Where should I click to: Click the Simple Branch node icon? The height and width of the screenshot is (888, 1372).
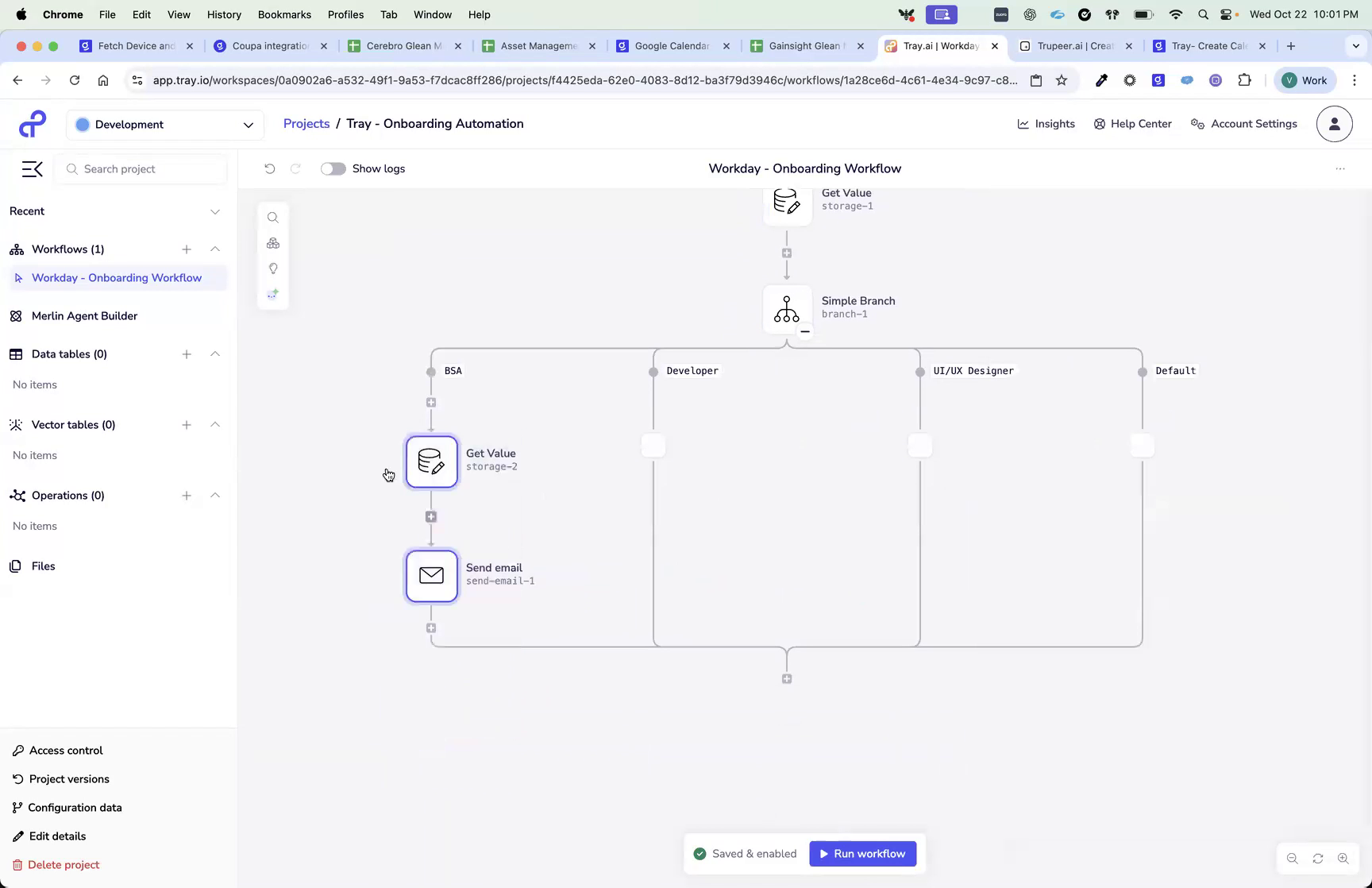tap(786, 309)
